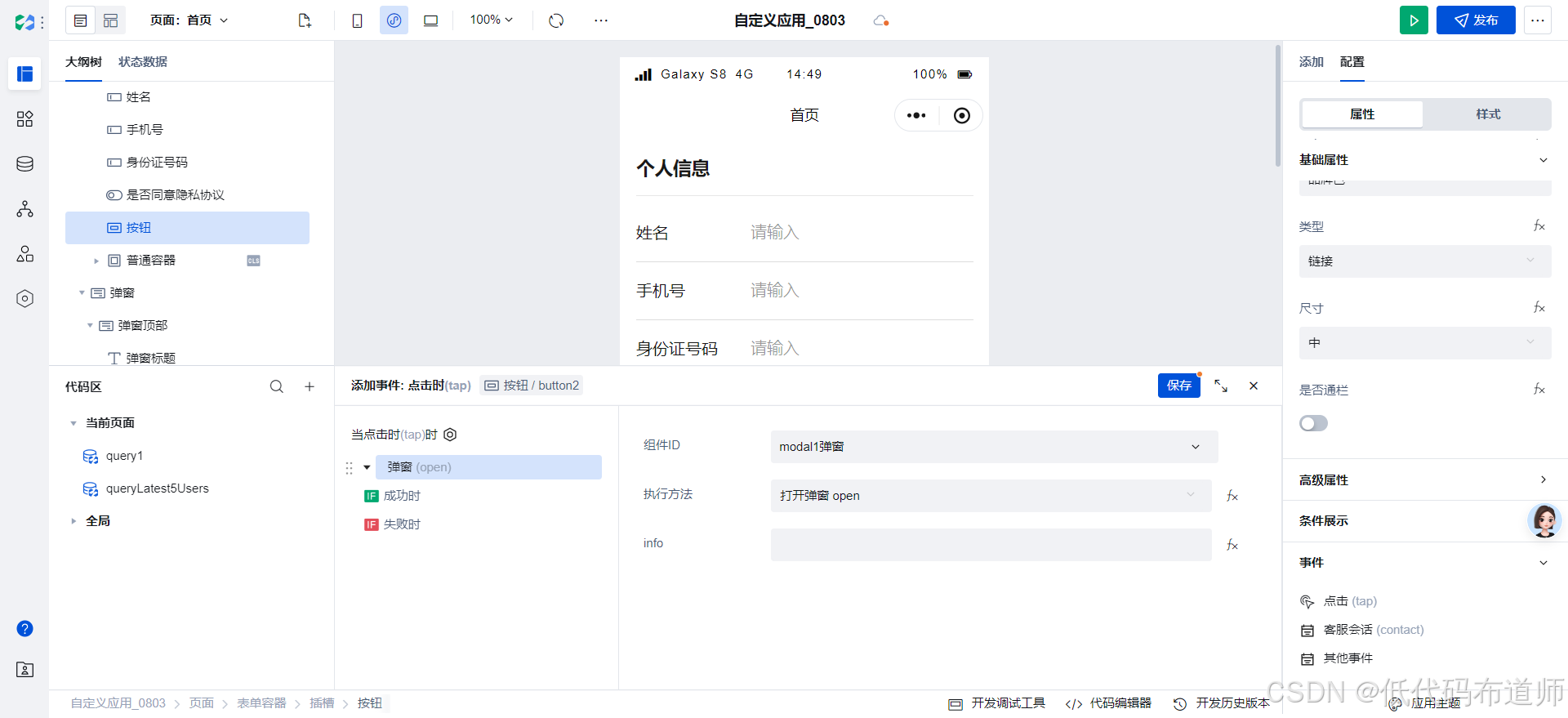The width and height of the screenshot is (1568, 718).
Task: Click the 保存 save button
Action: [x=1179, y=386]
